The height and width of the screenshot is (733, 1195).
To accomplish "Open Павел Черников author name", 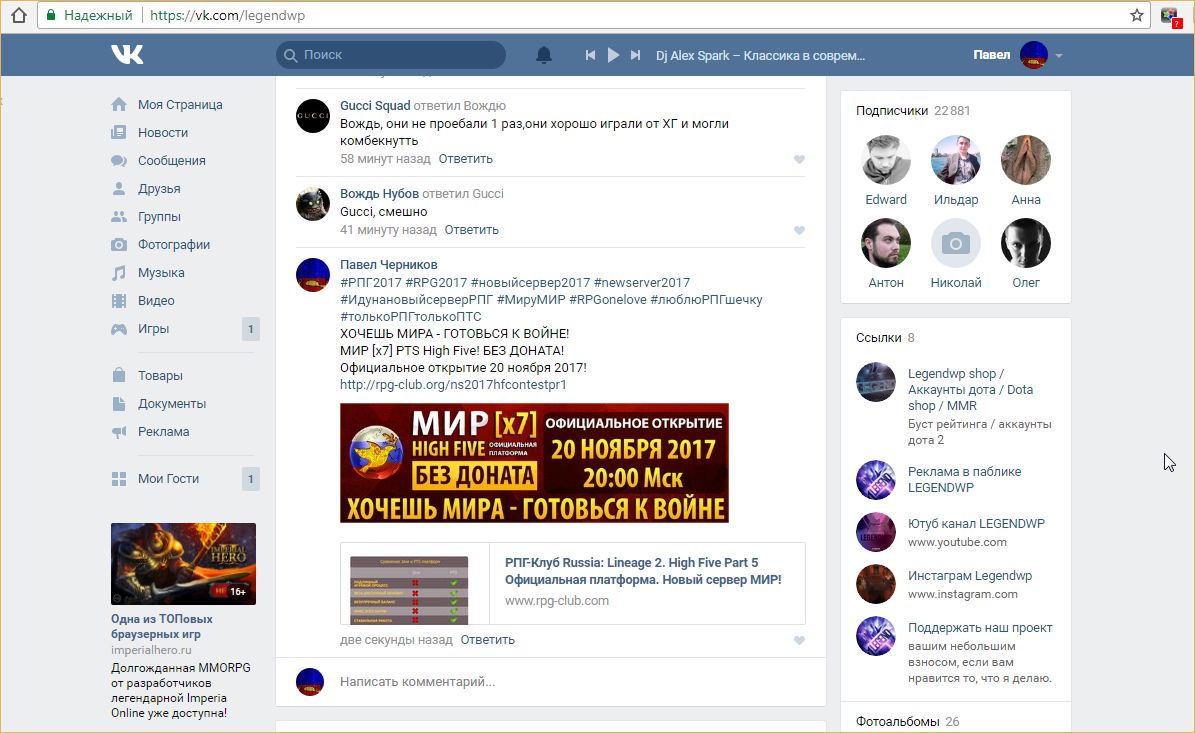I will click(389, 264).
